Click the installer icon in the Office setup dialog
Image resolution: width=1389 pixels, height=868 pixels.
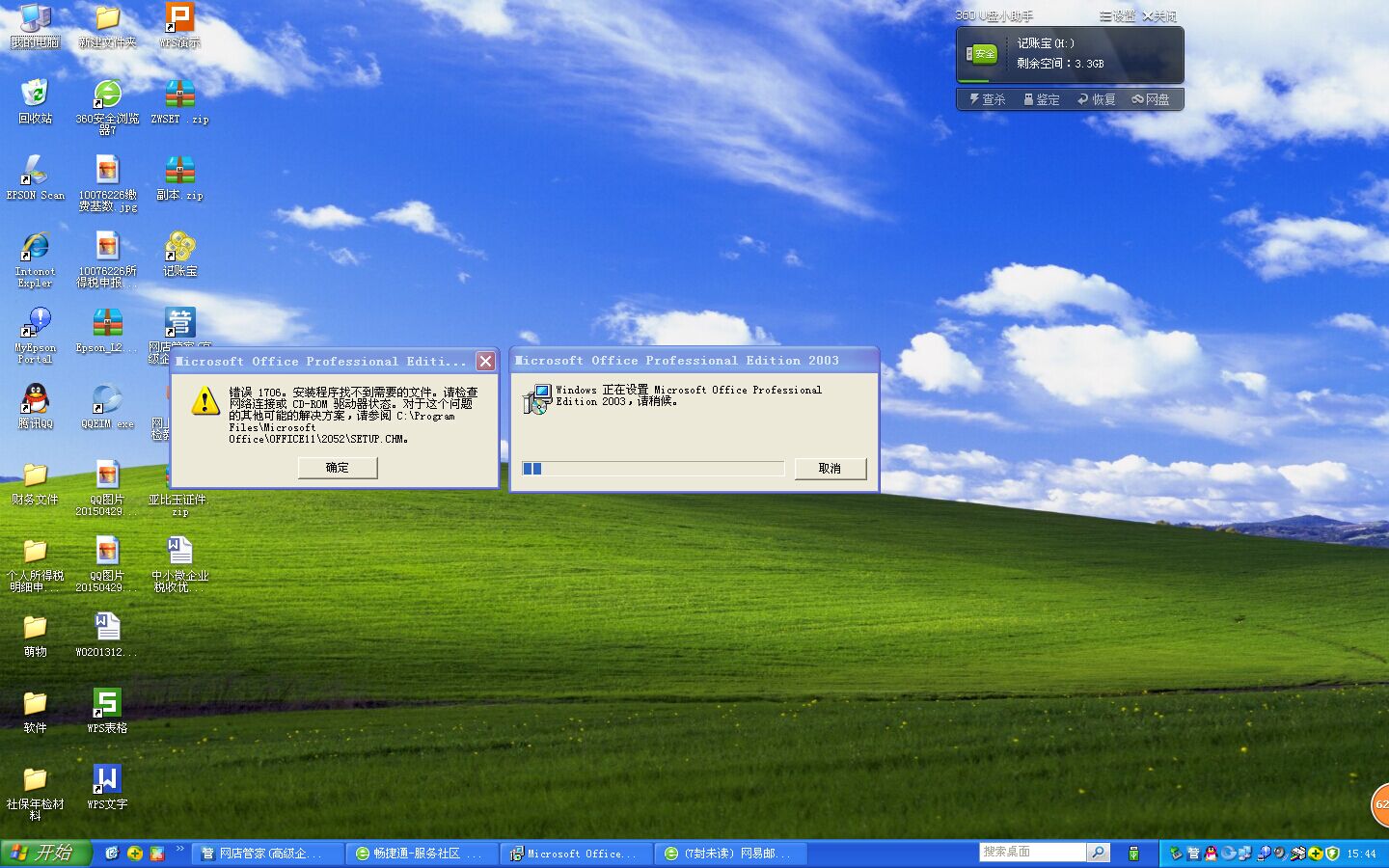tap(536, 398)
